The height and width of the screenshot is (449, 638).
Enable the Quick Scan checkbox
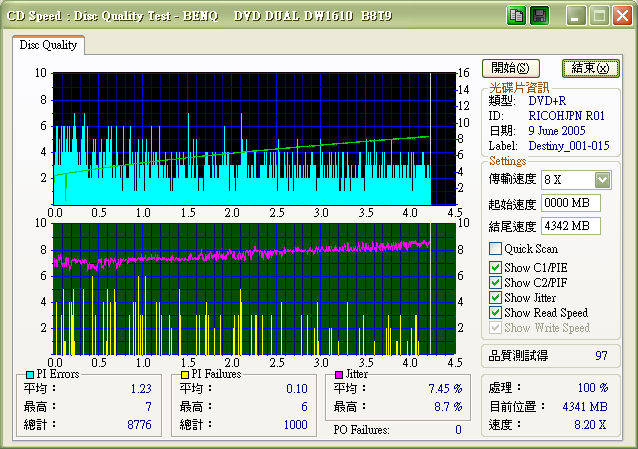pyautogui.click(x=495, y=248)
